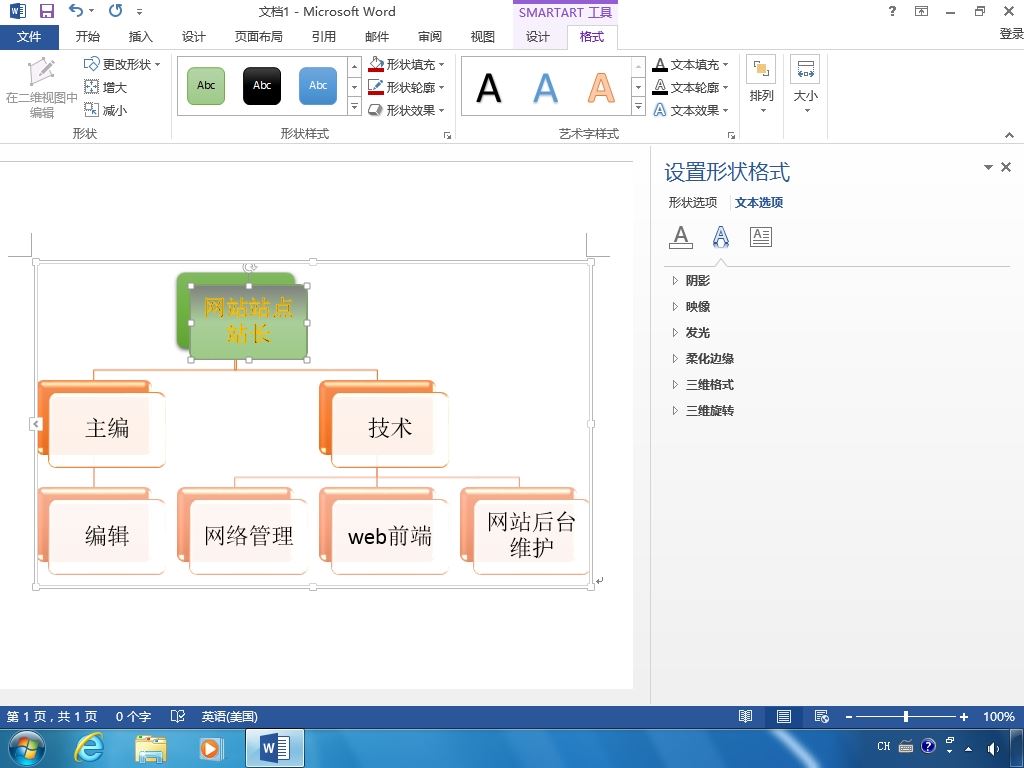The image size is (1024, 768).
Task: Open the Ribbon Display Options button
Action: [x=921, y=11]
